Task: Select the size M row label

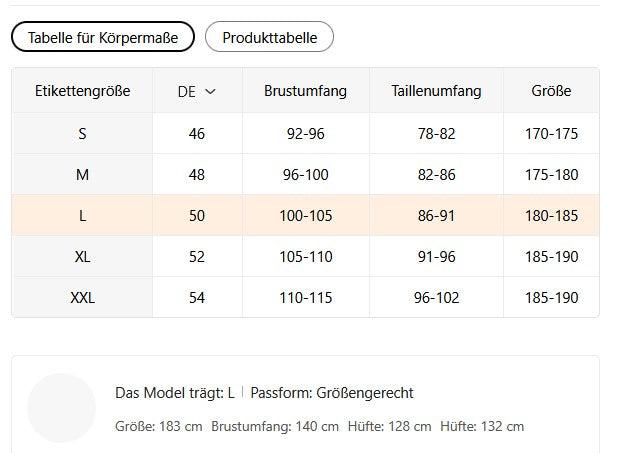Action: (82, 174)
